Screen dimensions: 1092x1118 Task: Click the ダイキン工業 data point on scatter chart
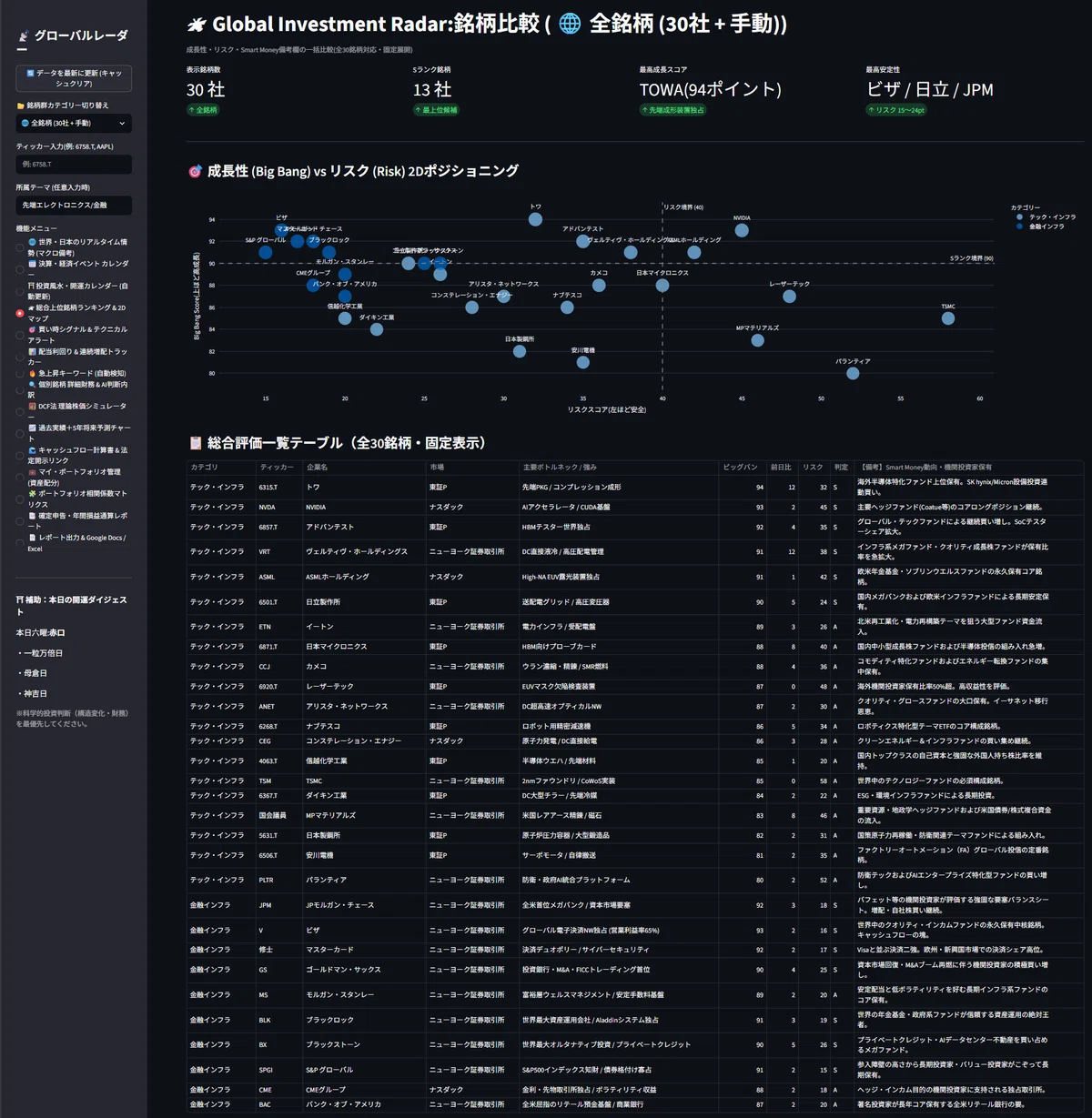(x=376, y=329)
